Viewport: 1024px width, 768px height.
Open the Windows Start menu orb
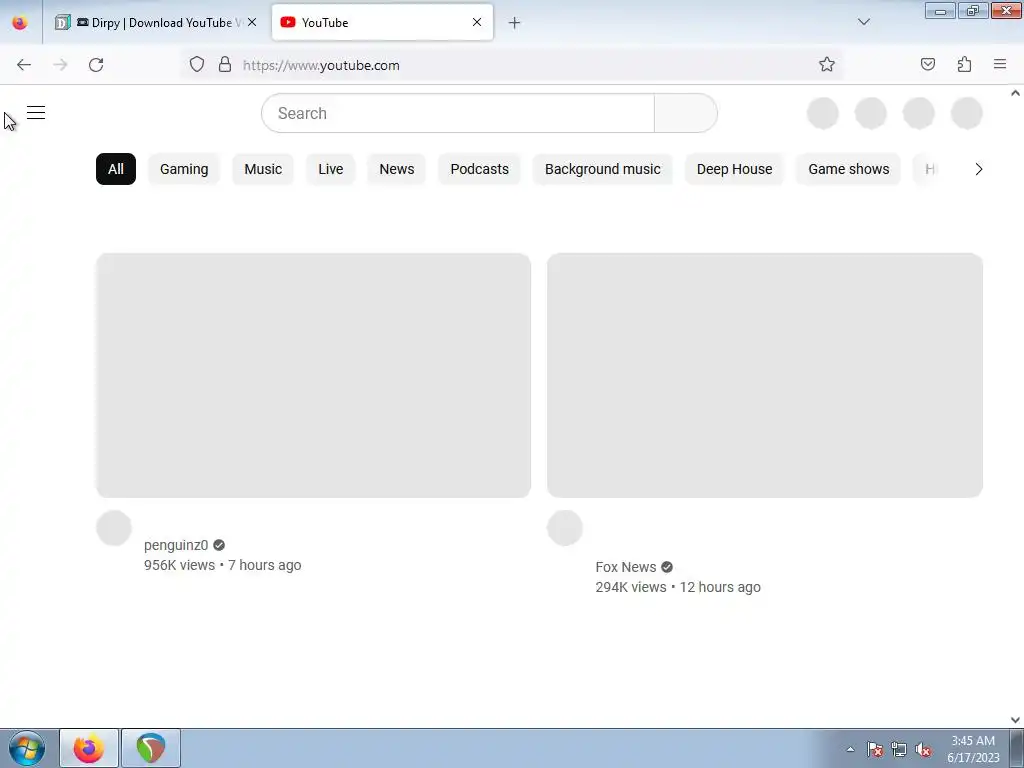click(x=27, y=748)
